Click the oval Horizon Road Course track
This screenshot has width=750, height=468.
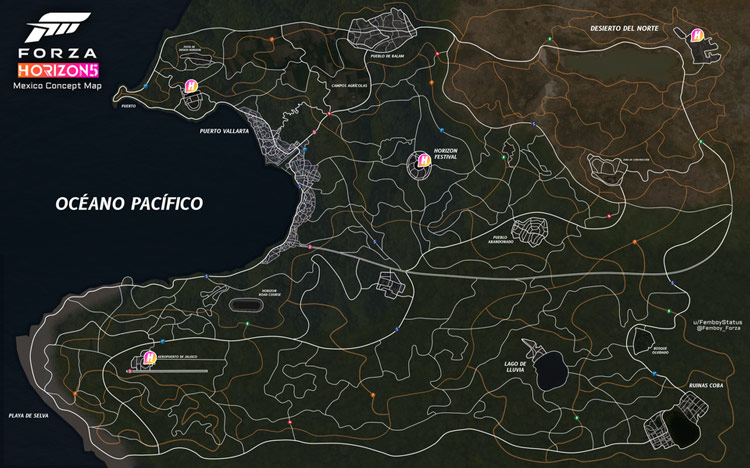pyautogui.click(x=245, y=305)
